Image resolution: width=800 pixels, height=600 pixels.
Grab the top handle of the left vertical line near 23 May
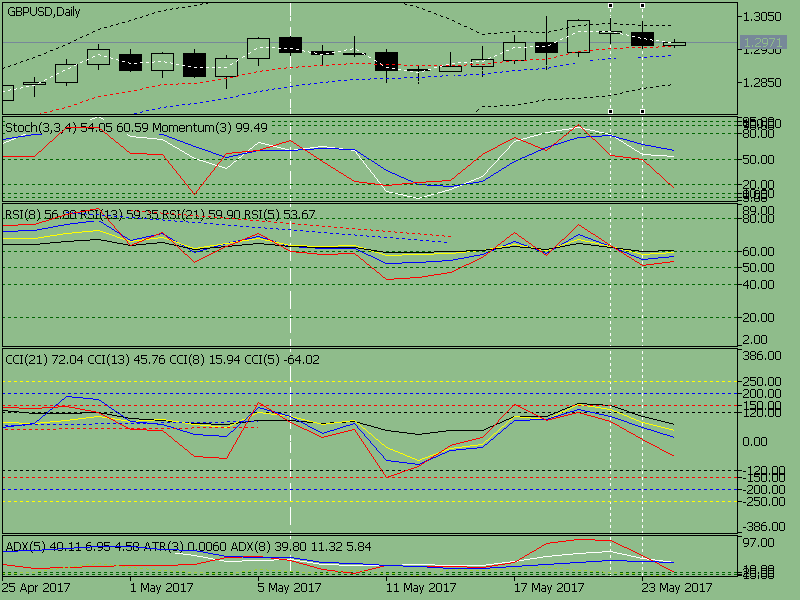[x=611, y=6]
